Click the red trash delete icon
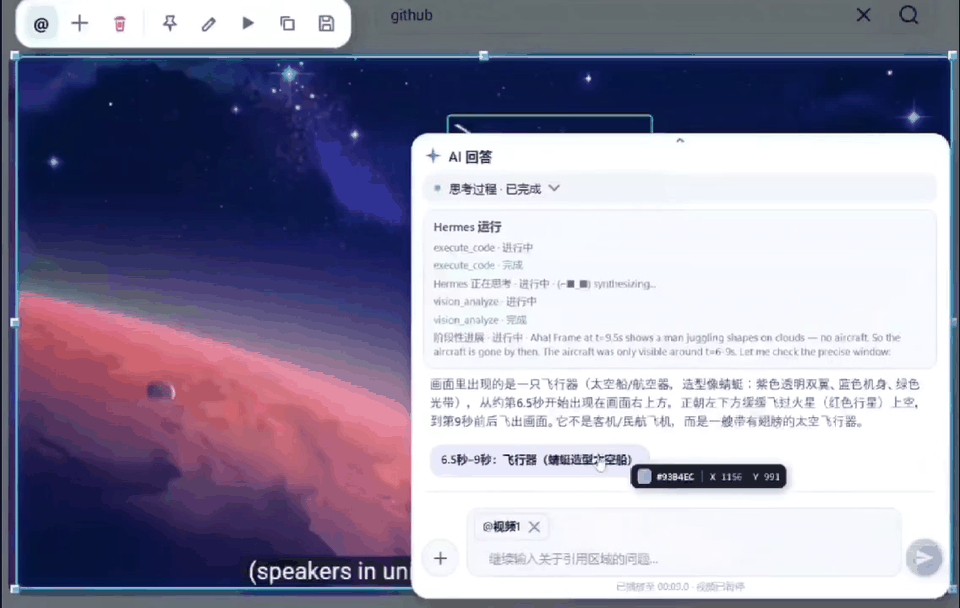 (119, 24)
